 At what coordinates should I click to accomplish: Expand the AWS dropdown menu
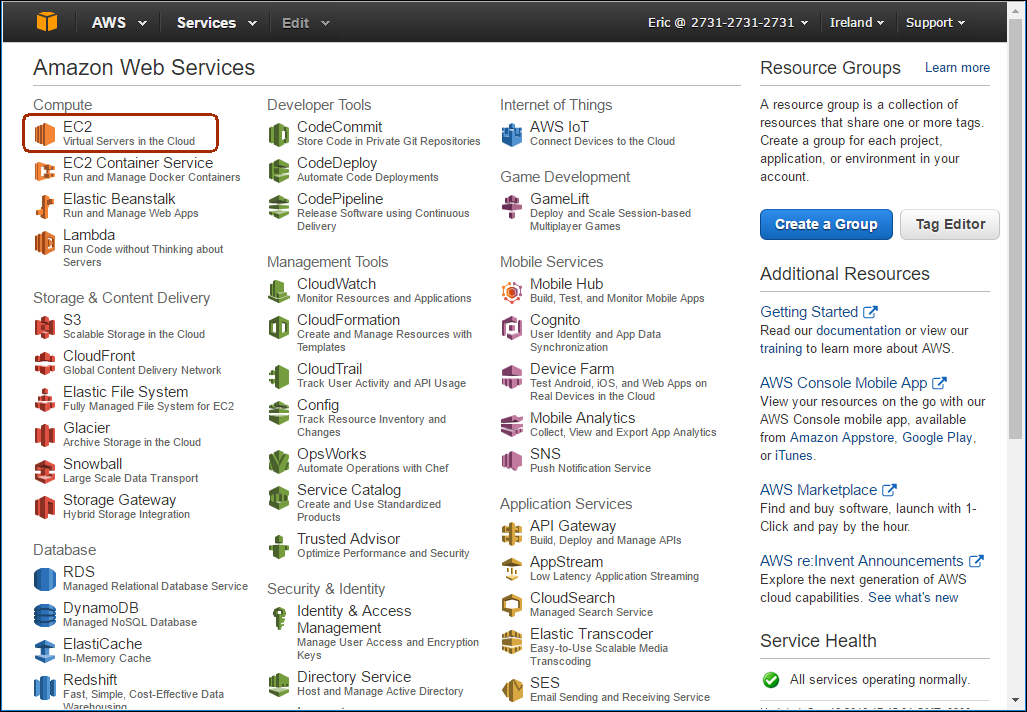(x=119, y=22)
